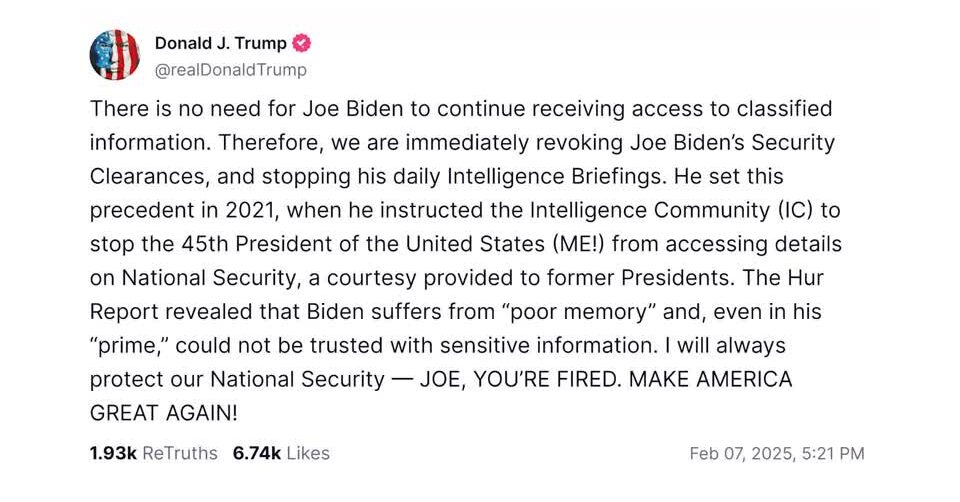Click the 1.93k ReTruths count number

(113, 453)
